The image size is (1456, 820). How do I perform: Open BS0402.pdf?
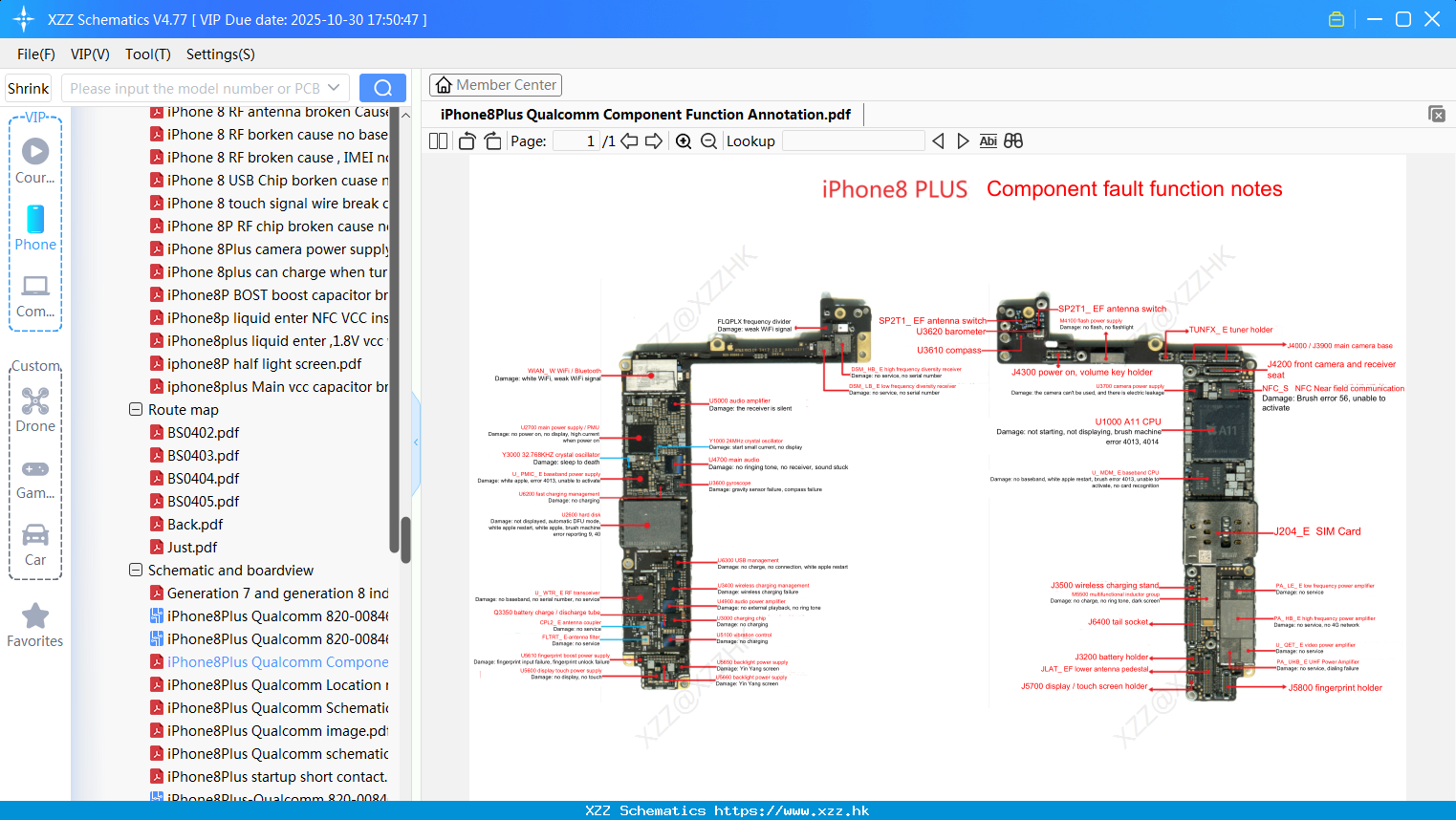tap(203, 433)
